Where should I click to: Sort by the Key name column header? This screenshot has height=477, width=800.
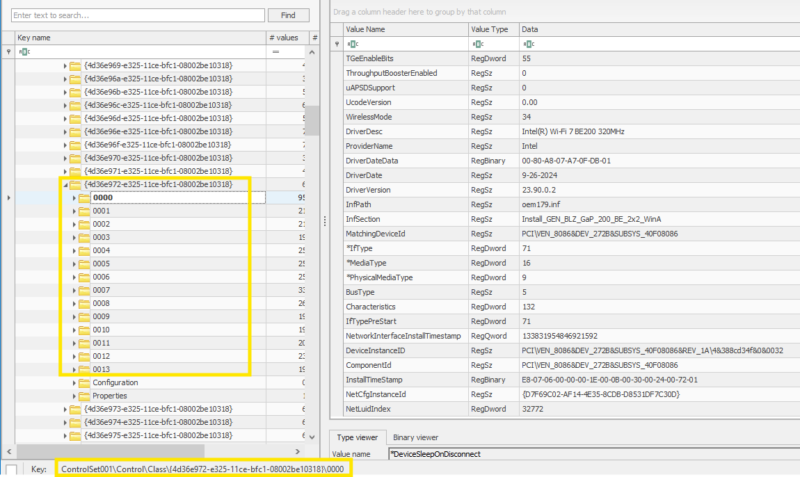pyautogui.click(x=140, y=38)
